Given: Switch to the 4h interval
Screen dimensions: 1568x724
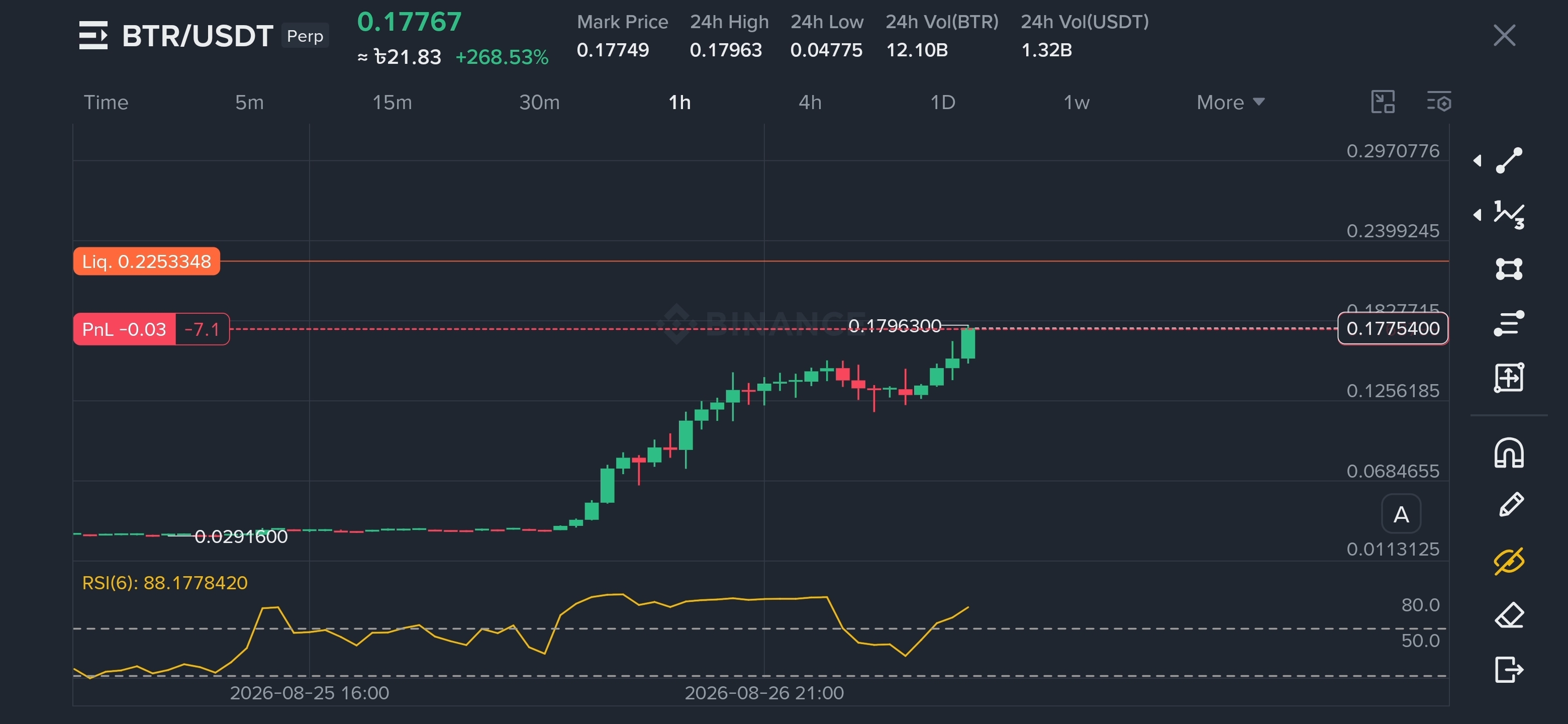Looking at the screenshot, I should pyautogui.click(x=810, y=102).
